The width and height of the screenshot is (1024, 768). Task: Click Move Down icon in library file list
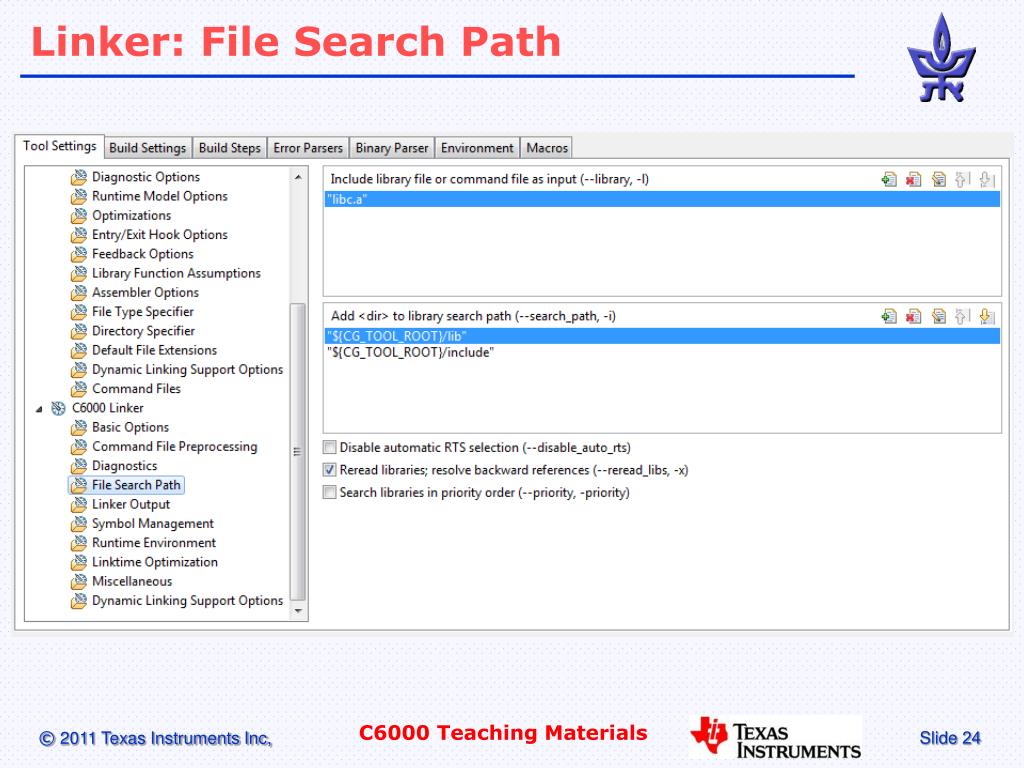[x=987, y=179]
